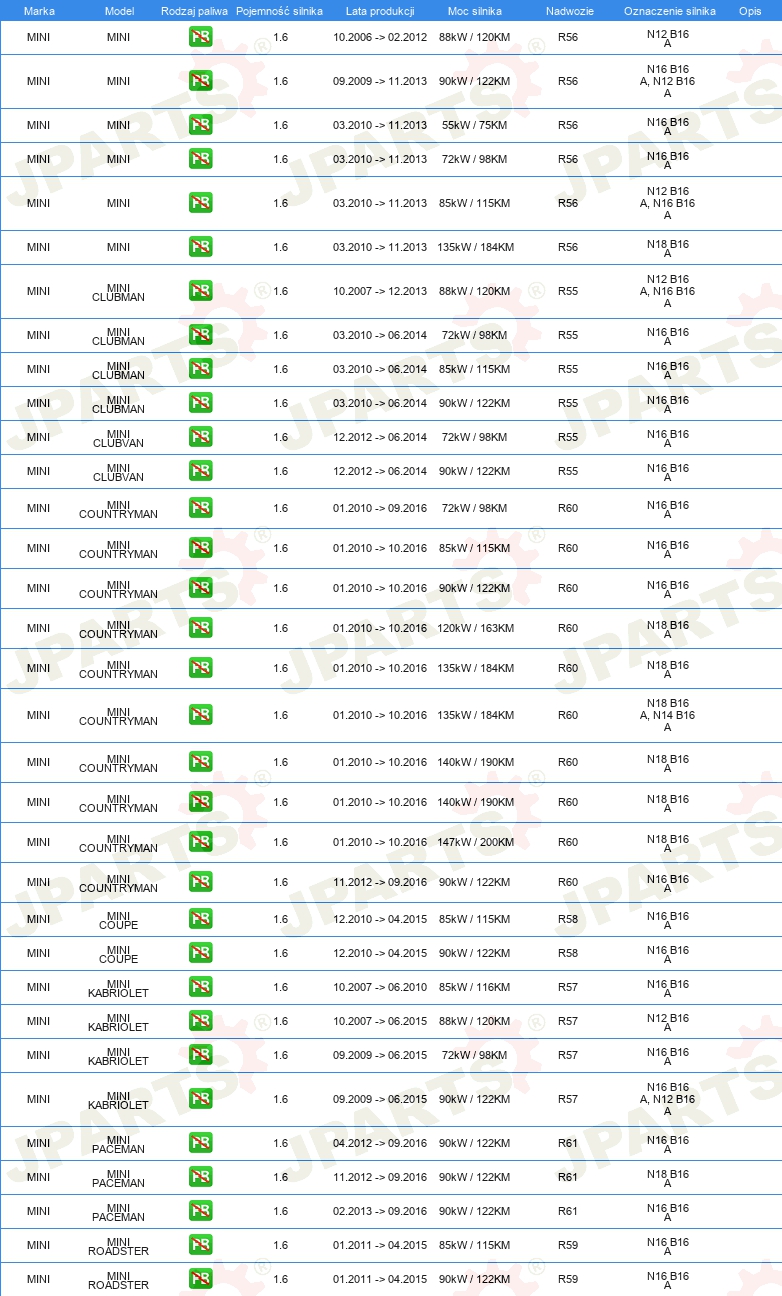Click the fuel icon for MINI R56 135kW / 184KM

pos(200,247)
